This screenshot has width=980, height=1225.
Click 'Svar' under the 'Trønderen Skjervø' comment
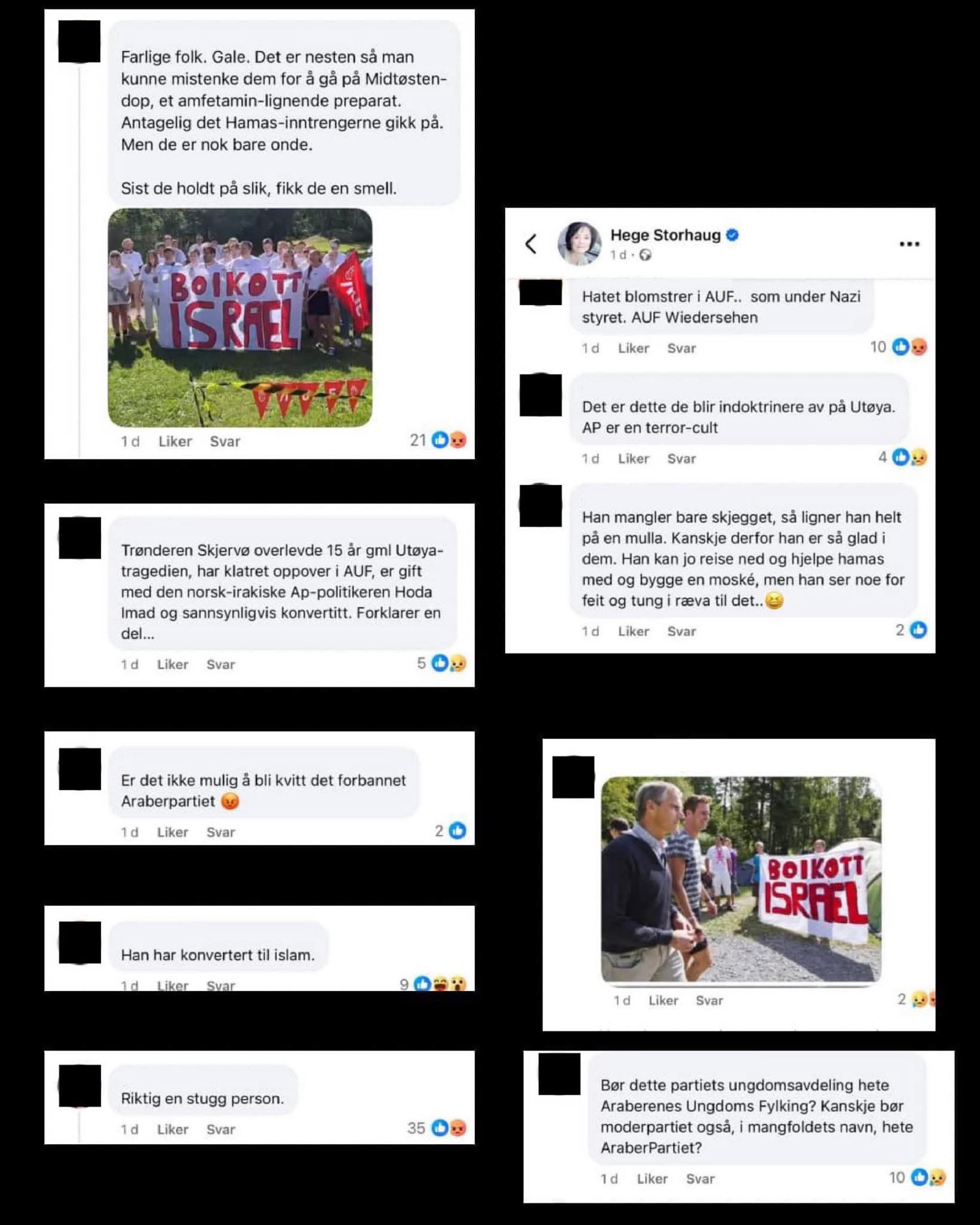pyautogui.click(x=221, y=664)
